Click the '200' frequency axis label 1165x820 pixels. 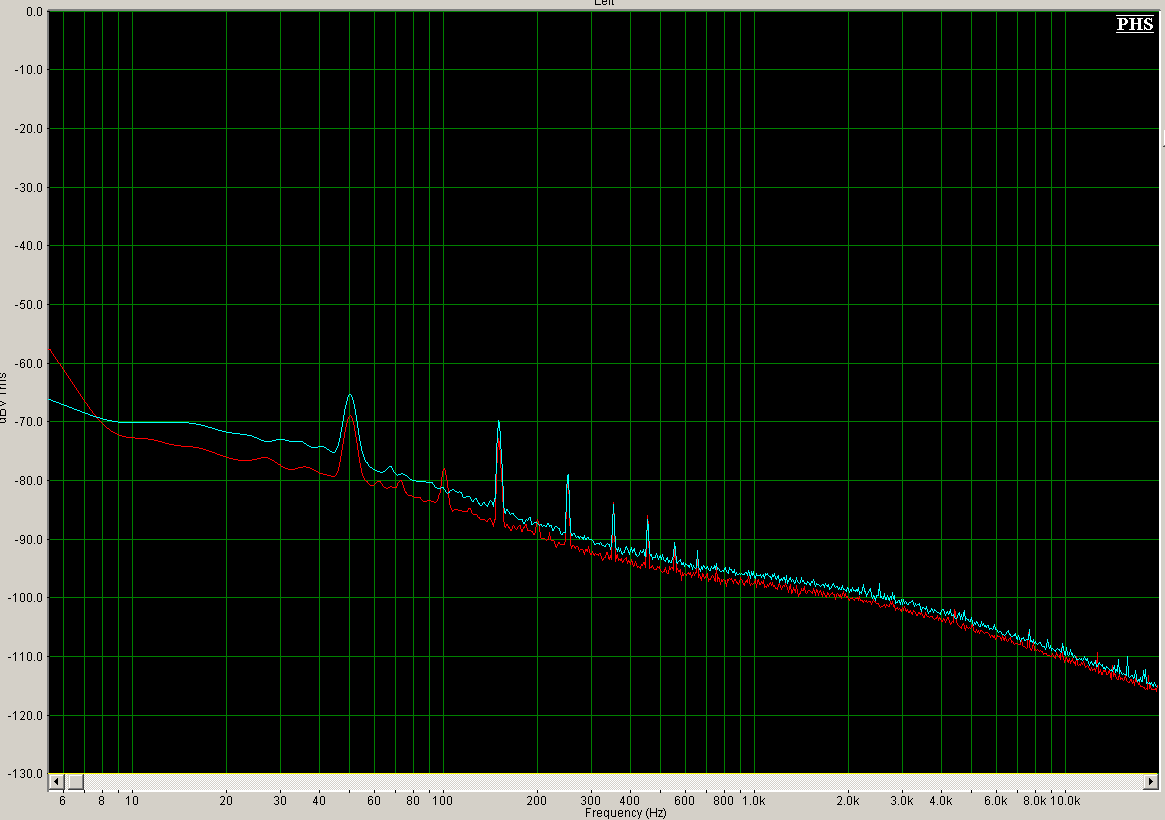(x=536, y=801)
